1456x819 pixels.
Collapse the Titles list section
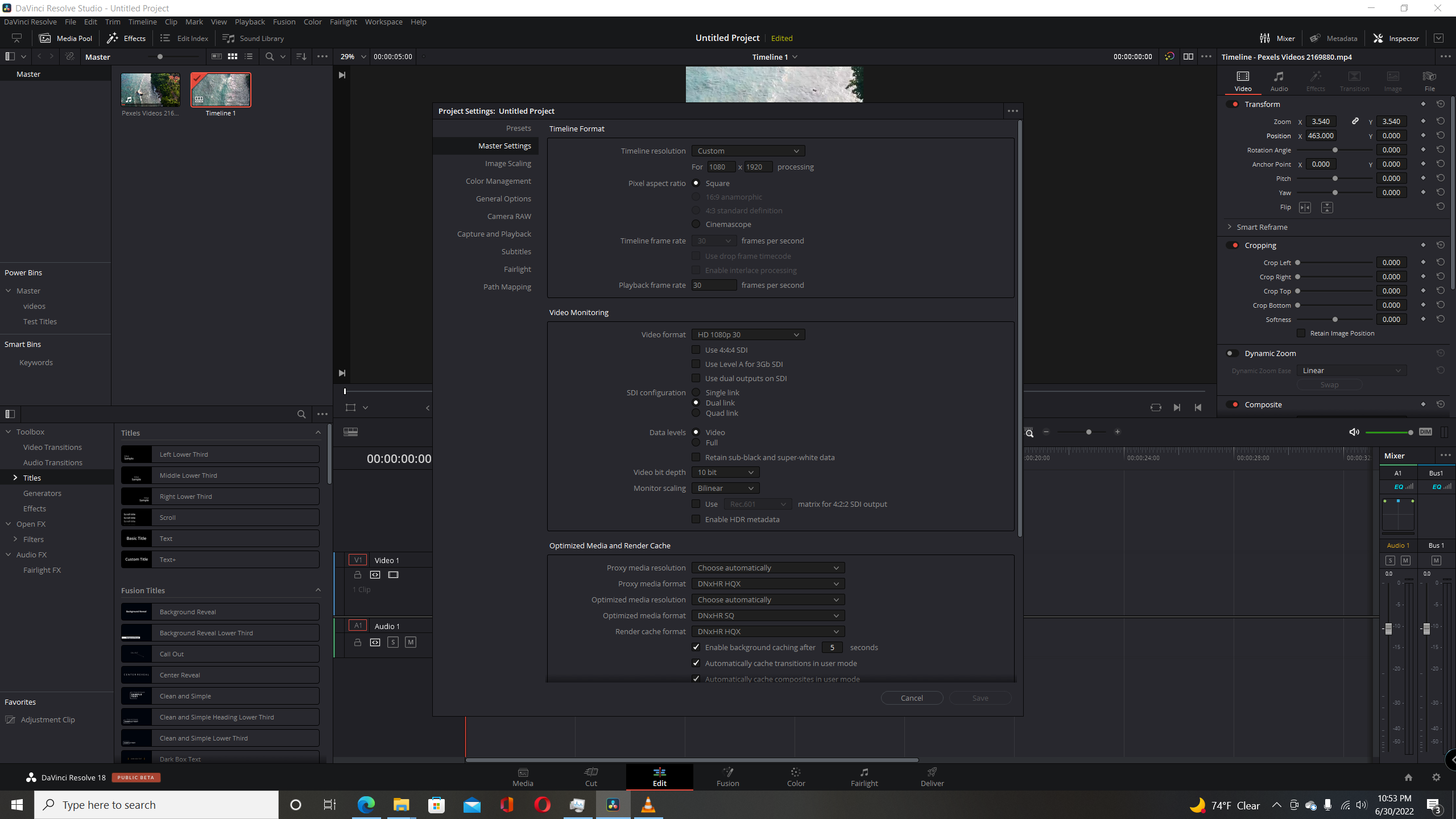[318, 432]
